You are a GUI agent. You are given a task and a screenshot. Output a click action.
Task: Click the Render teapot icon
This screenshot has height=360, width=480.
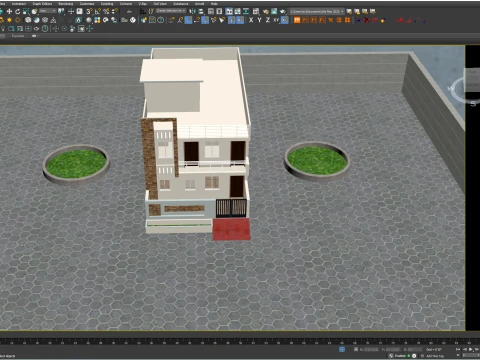(283, 11)
